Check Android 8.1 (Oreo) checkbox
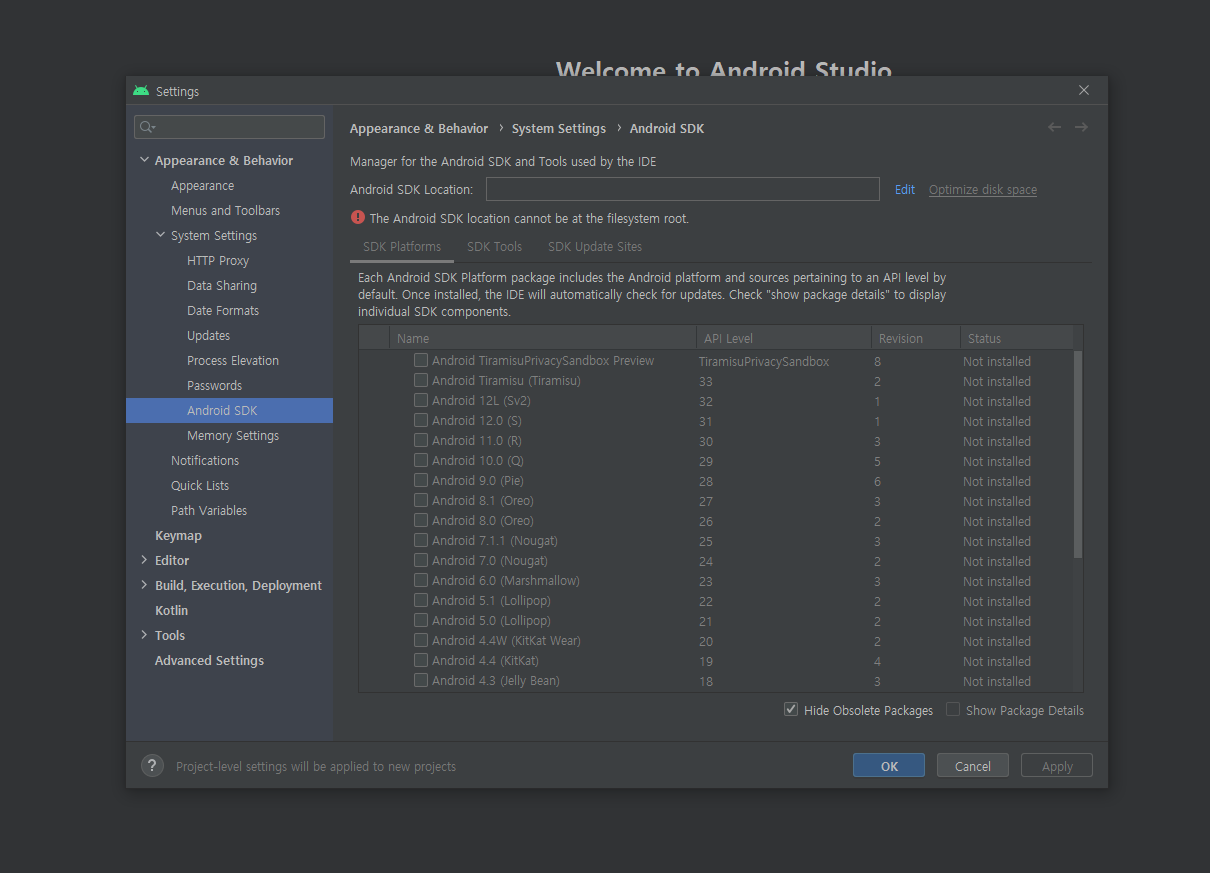The width and height of the screenshot is (1210, 873). point(421,500)
